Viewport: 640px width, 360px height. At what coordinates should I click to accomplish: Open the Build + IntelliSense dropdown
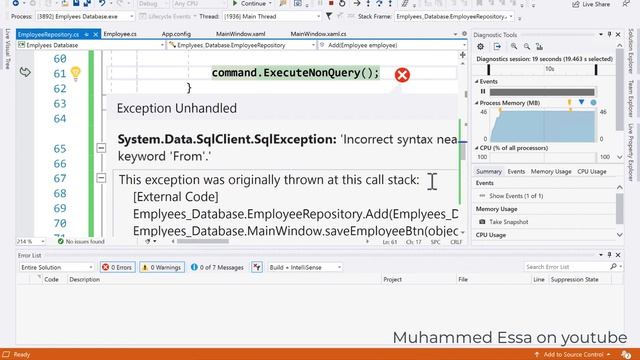305,267
